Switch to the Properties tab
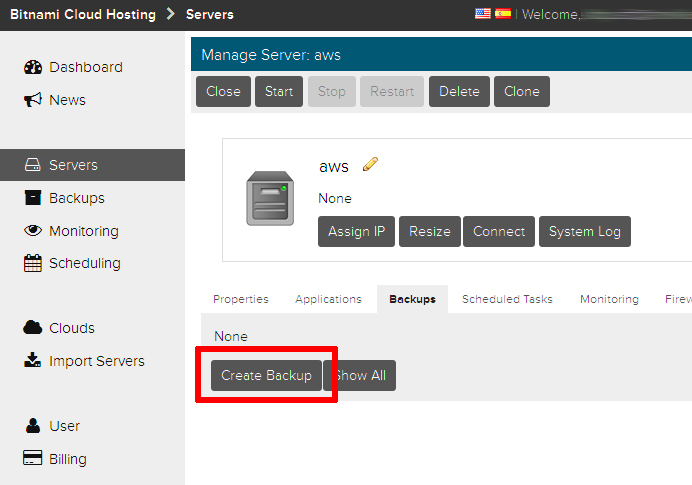The height and width of the screenshot is (485, 692). pos(241,299)
